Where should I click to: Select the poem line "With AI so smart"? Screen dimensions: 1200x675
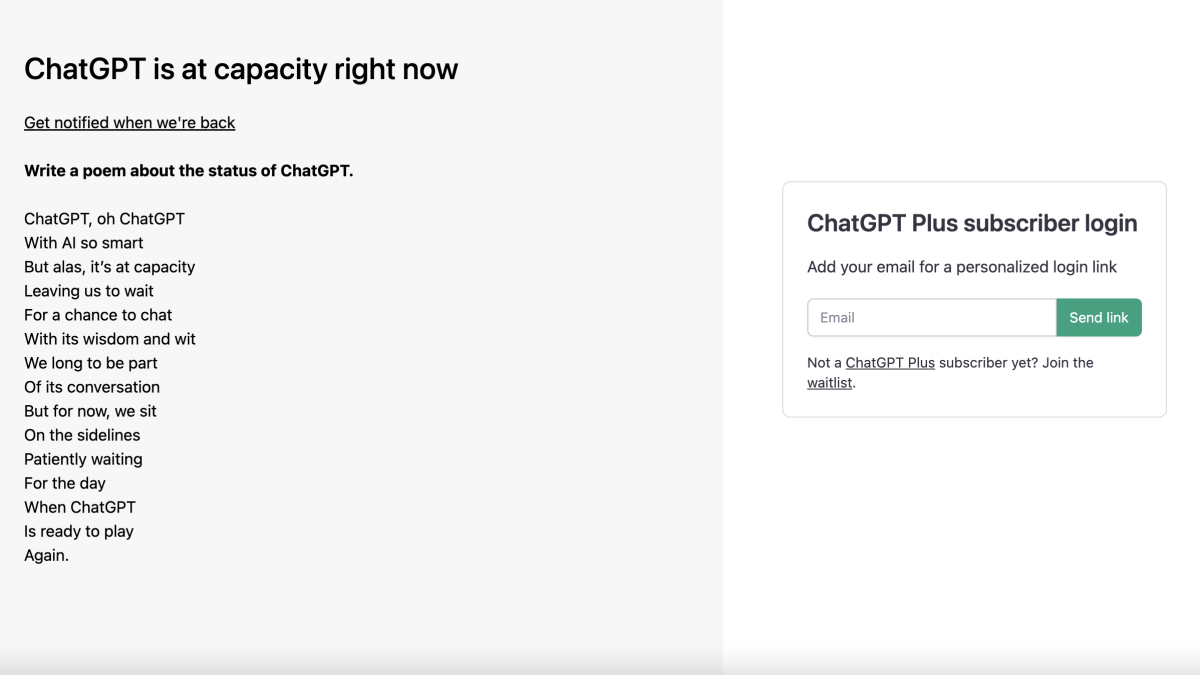pyautogui.click(x=84, y=243)
